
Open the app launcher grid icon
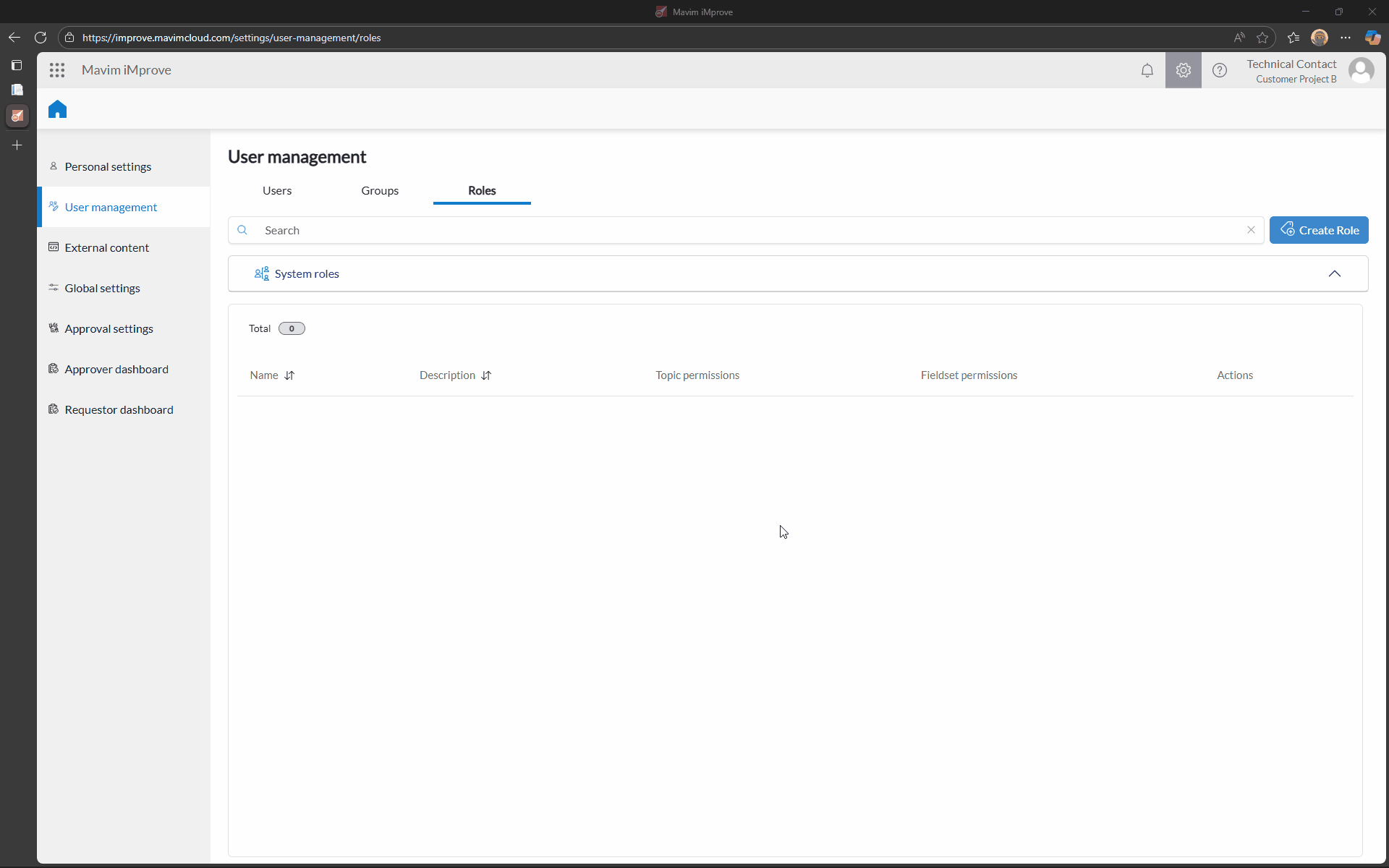coord(57,70)
